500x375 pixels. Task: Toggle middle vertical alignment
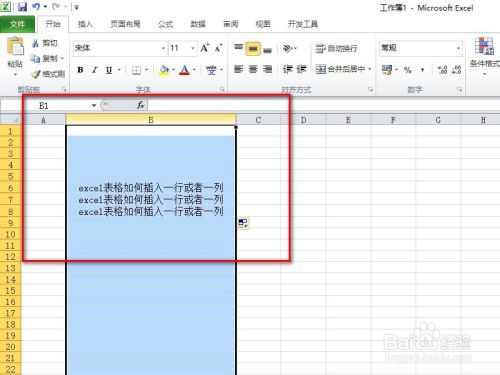point(253,49)
